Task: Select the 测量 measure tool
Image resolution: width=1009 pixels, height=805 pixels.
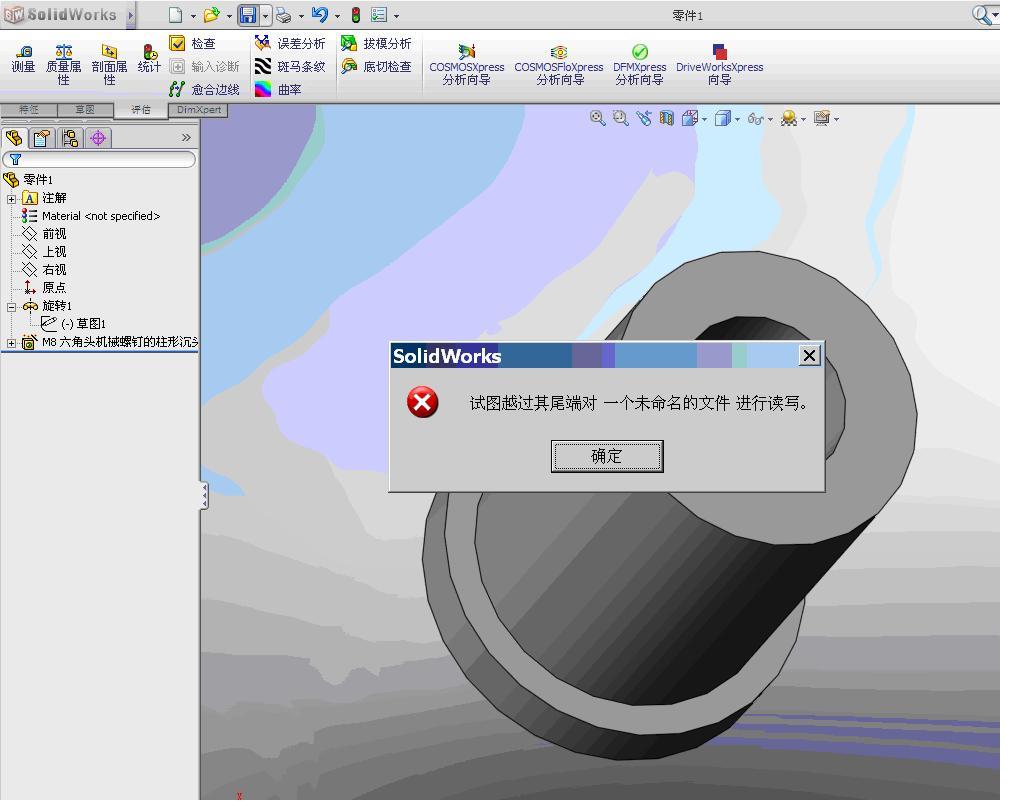Action: [x=23, y=59]
